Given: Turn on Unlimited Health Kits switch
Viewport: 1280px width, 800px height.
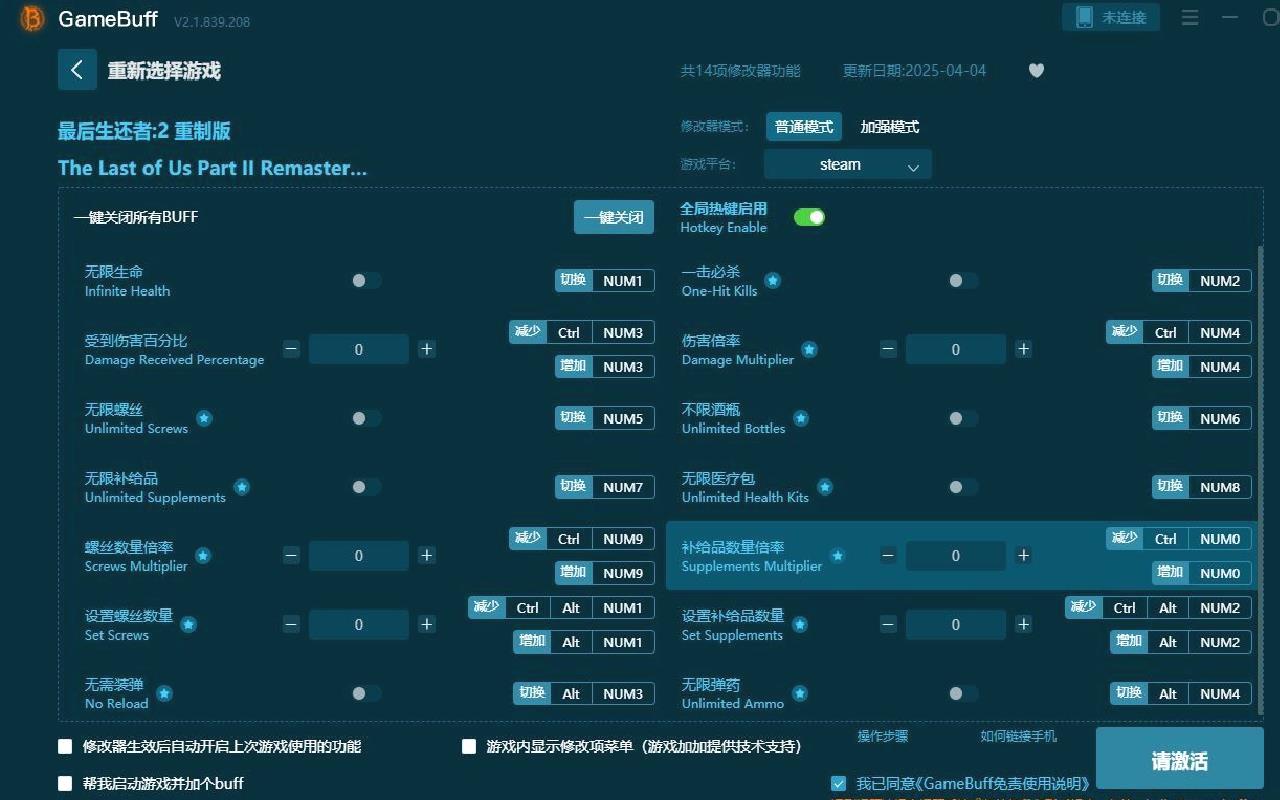Looking at the screenshot, I should [963, 487].
